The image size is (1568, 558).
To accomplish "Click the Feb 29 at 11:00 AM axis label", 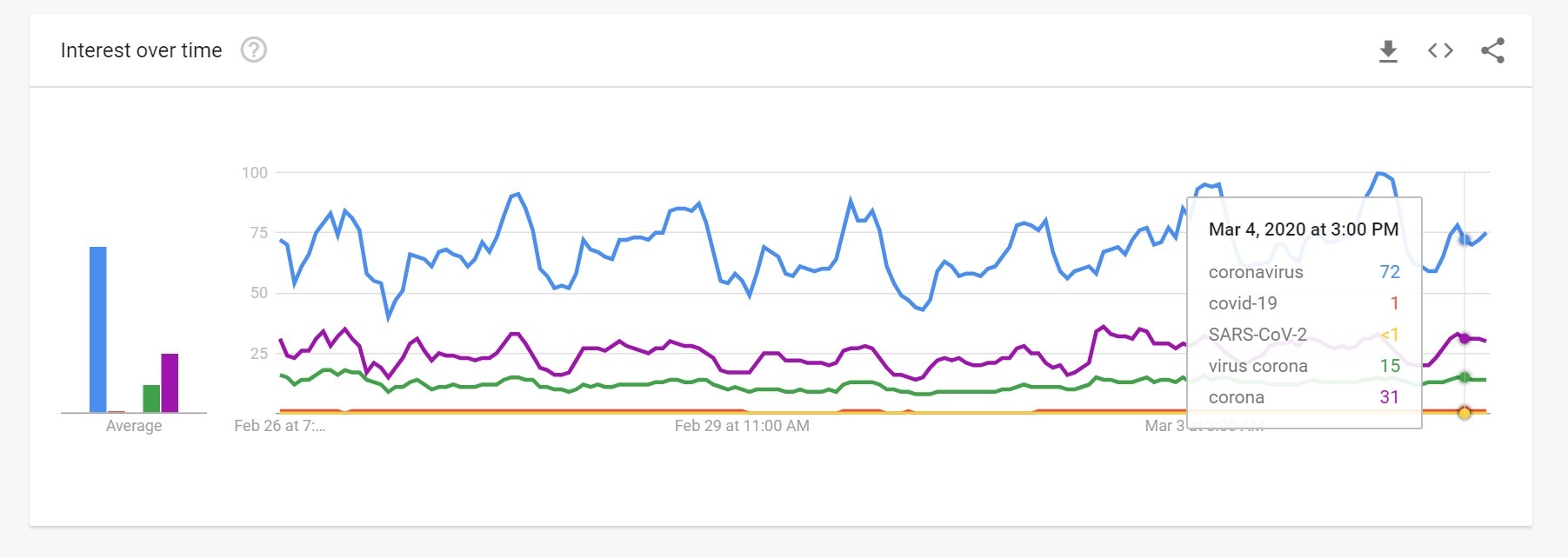I will [742, 426].
